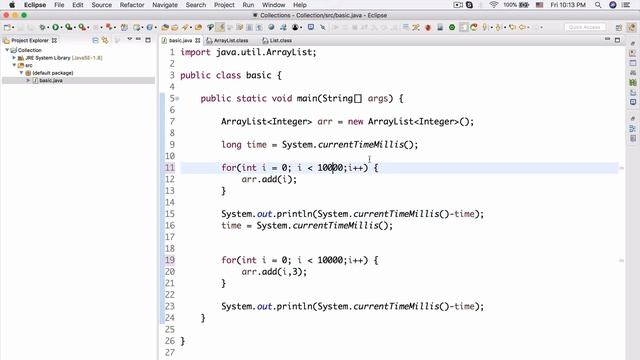The height and width of the screenshot is (360, 640).
Task: Click the import java.util.ArrayList line
Action: point(248,52)
